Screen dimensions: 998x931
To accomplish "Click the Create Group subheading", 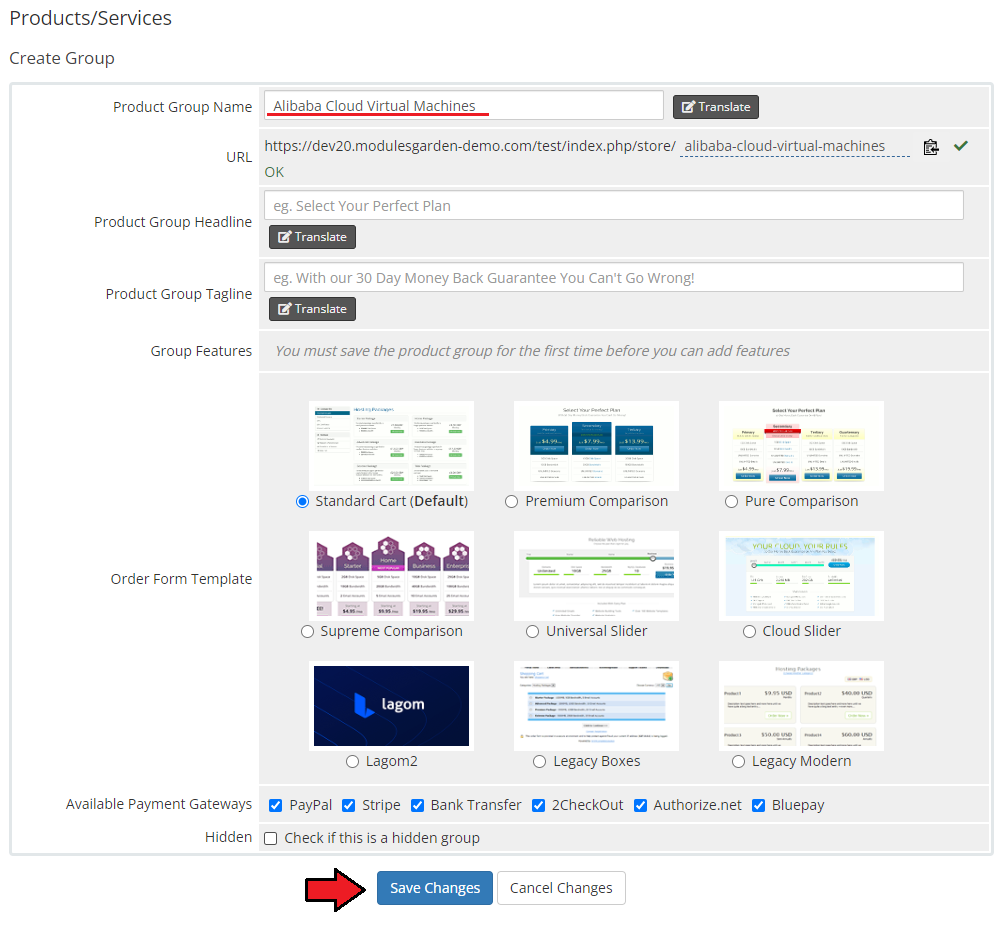I will pyautogui.click(x=62, y=58).
